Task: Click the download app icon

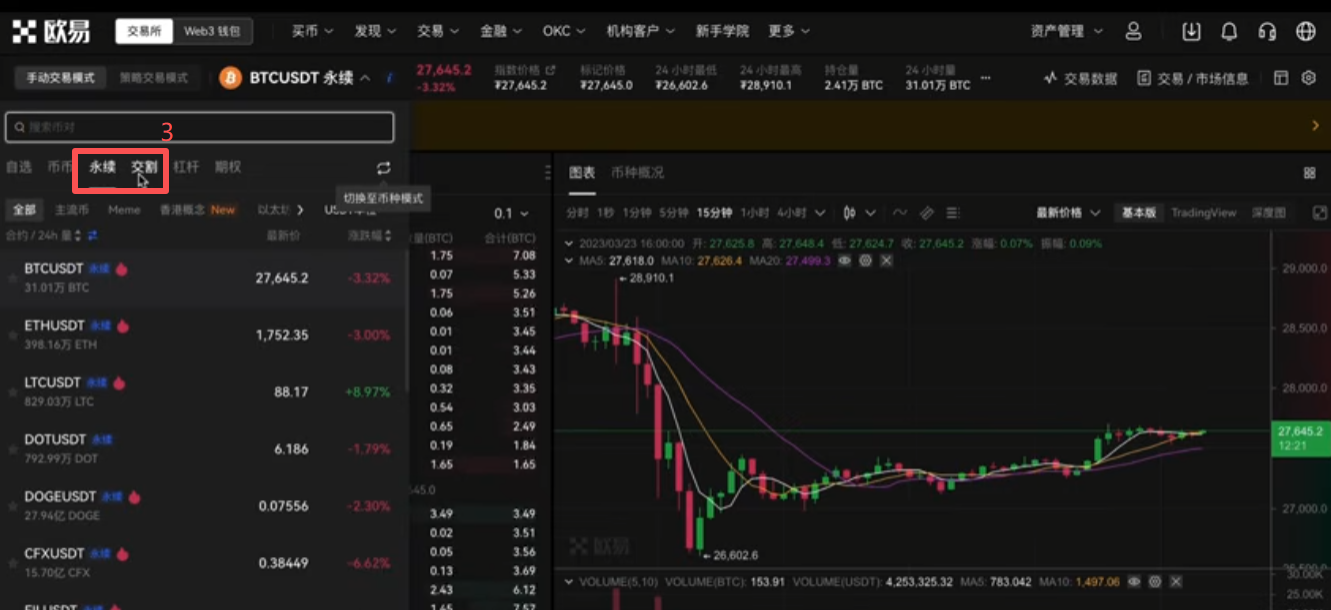Action: click(1191, 31)
